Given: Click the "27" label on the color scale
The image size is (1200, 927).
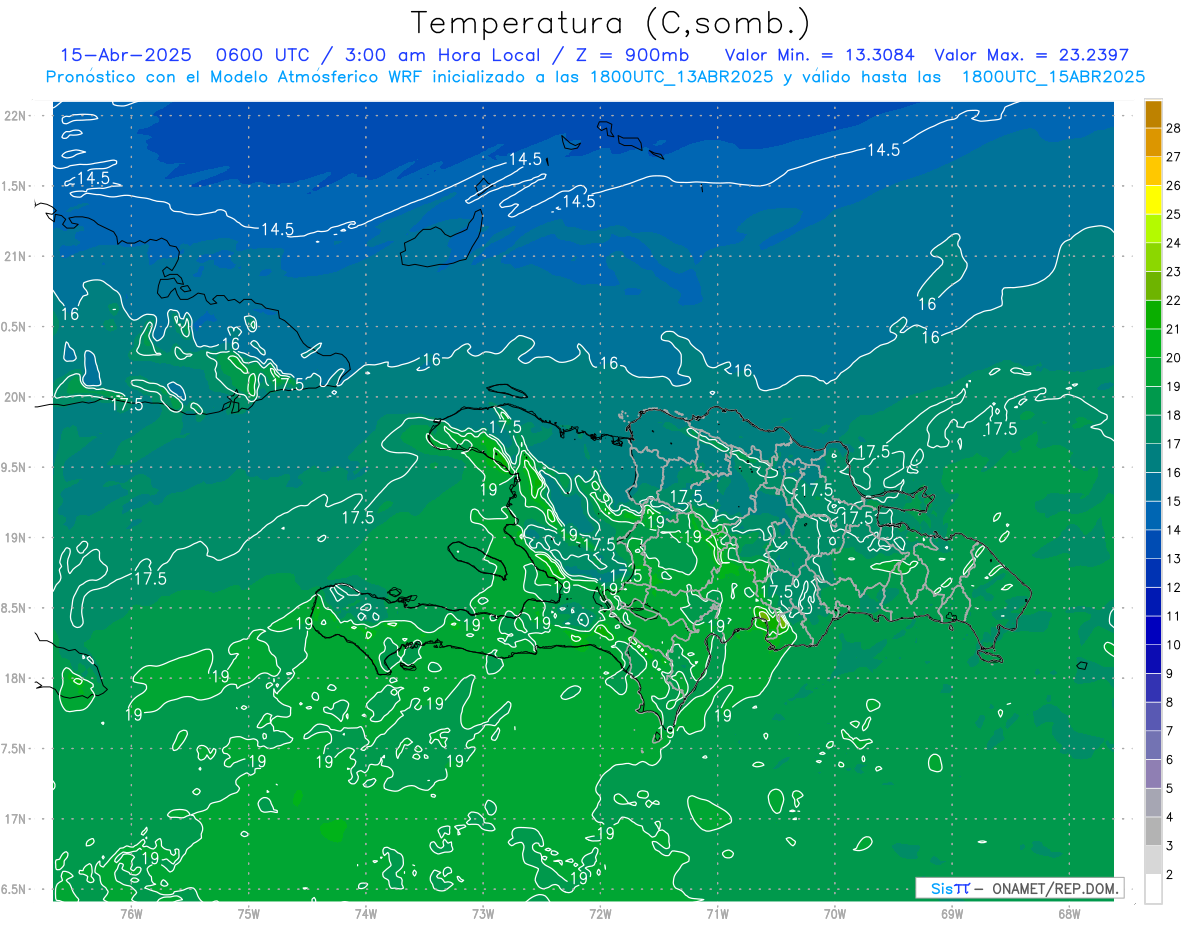Looking at the screenshot, I should (1174, 157).
